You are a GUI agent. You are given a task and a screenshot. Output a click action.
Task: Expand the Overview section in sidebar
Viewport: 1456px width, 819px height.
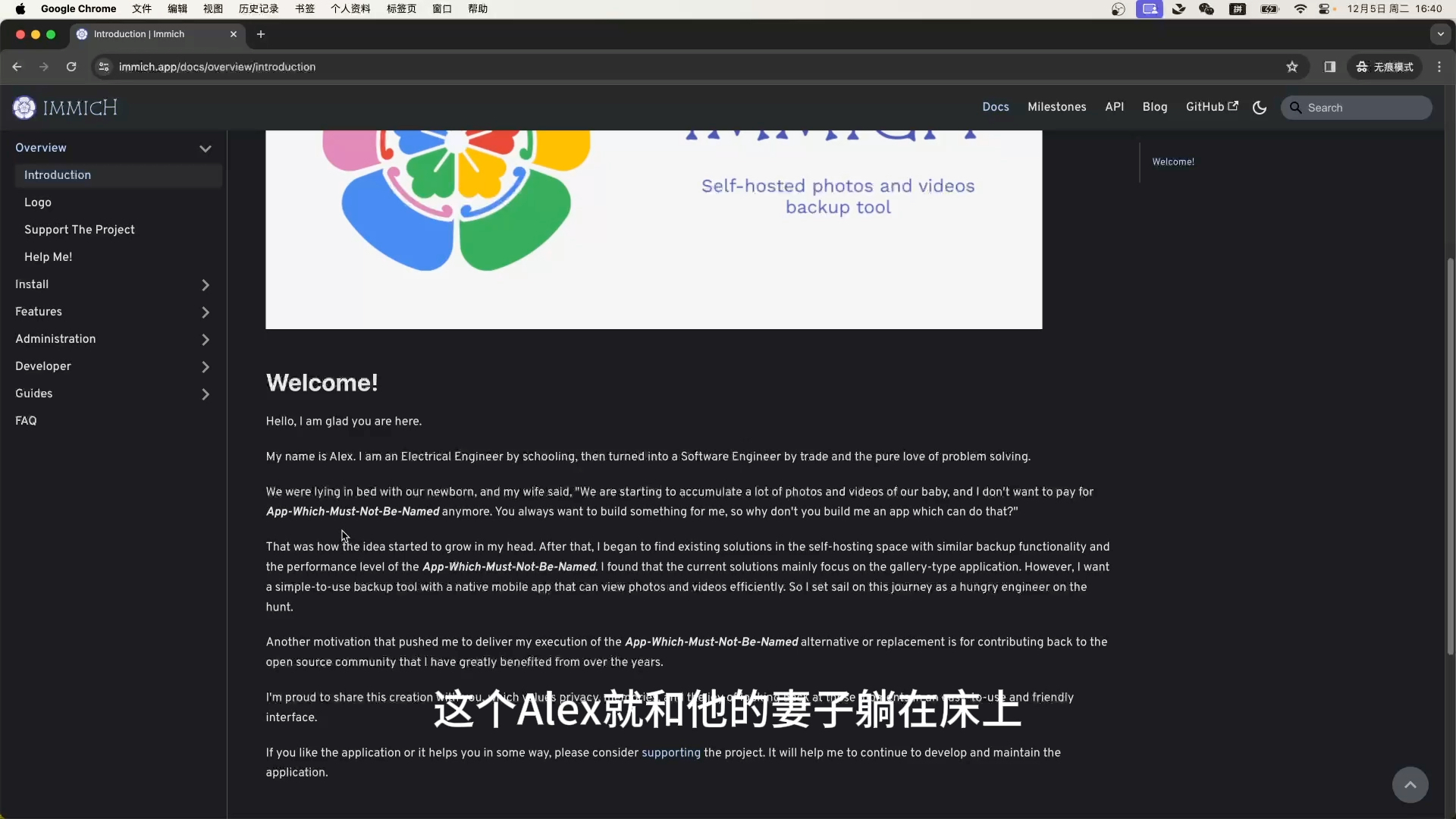[206, 148]
